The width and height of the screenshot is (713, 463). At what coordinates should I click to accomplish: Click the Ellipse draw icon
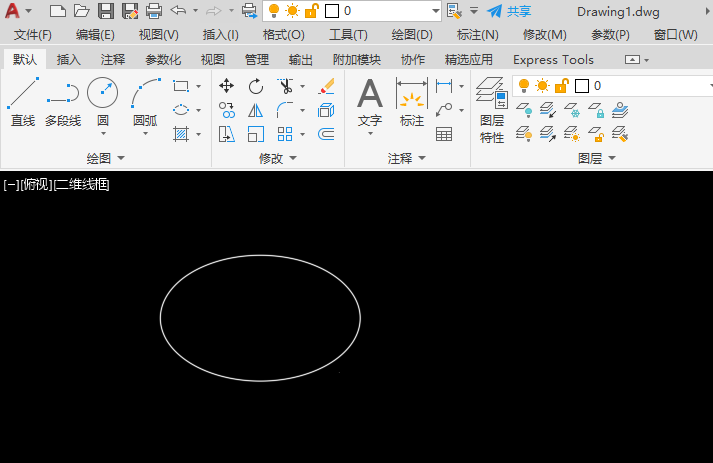click(181, 110)
